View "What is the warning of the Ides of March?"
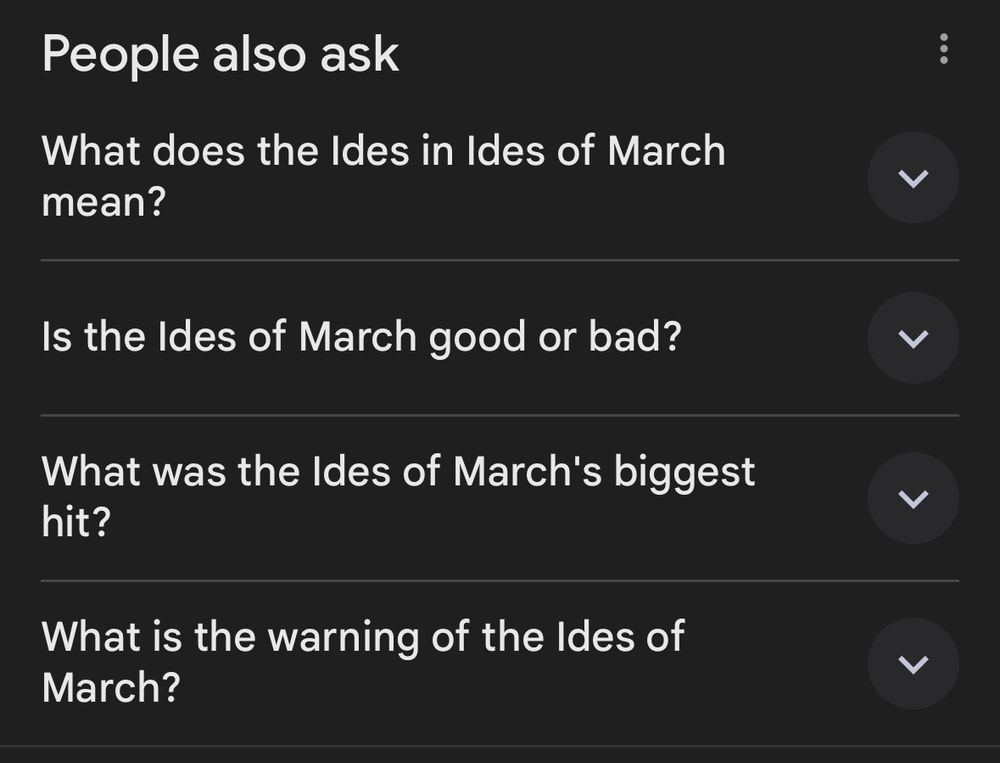 [364, 660]
